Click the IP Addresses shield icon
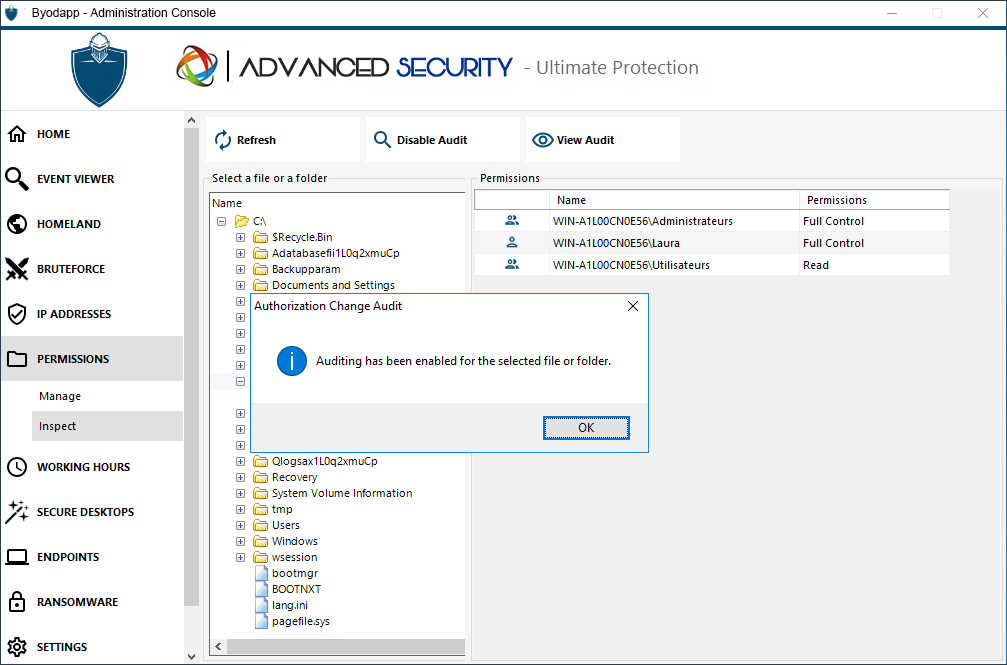1007x665 pixels. point(17,314)
